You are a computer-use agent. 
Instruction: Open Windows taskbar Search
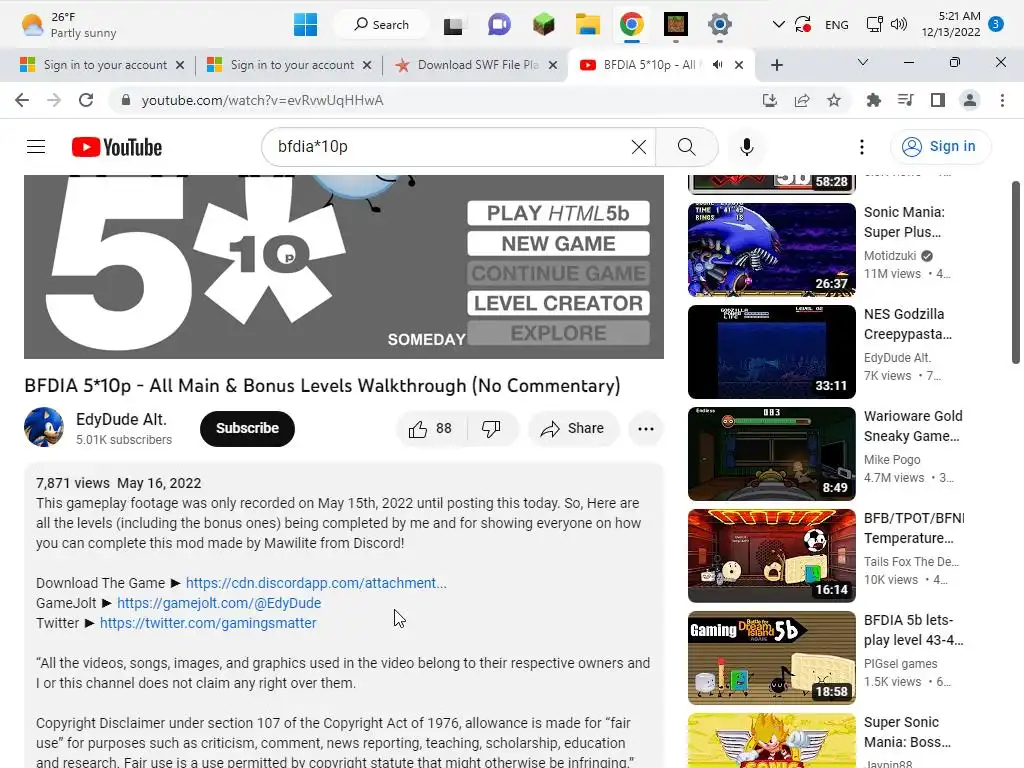(381, 25)
